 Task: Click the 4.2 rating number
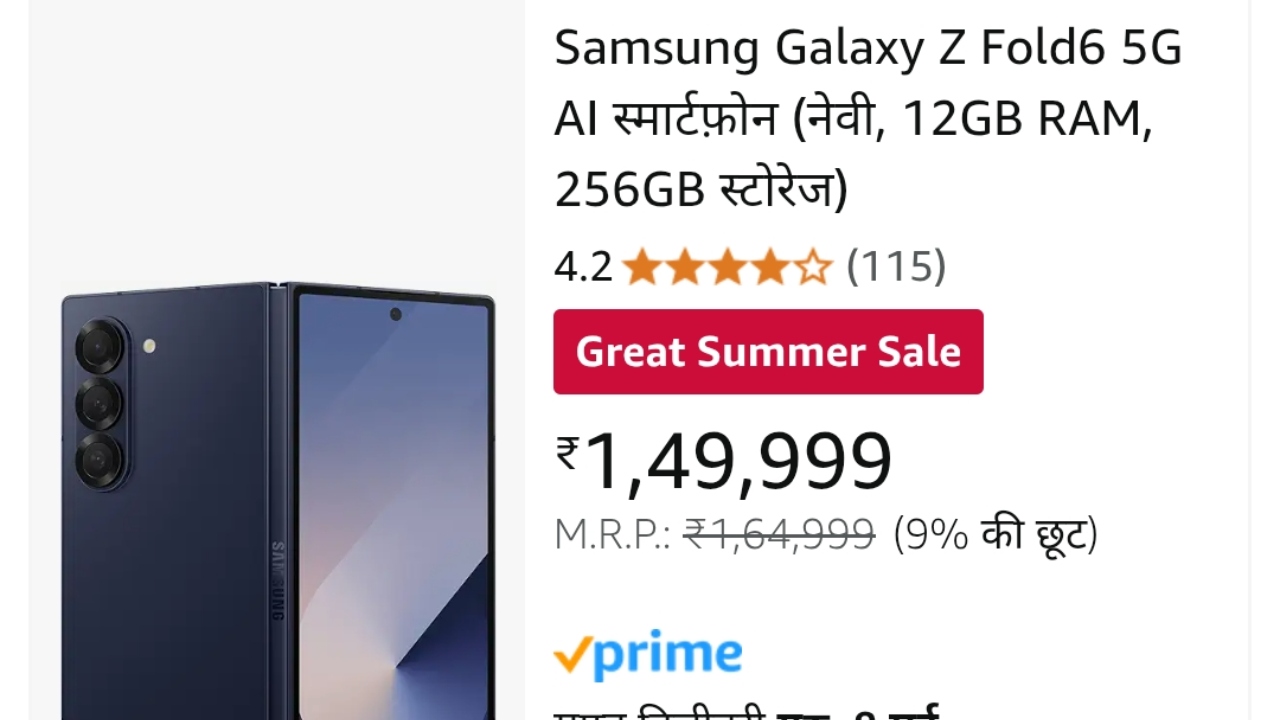[583, 267]
